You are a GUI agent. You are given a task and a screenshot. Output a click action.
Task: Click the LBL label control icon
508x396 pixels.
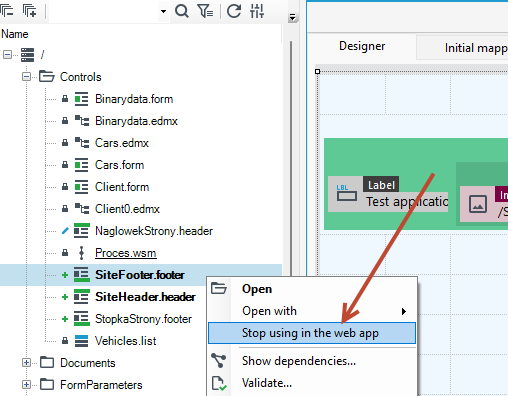(x=347, y=193)
